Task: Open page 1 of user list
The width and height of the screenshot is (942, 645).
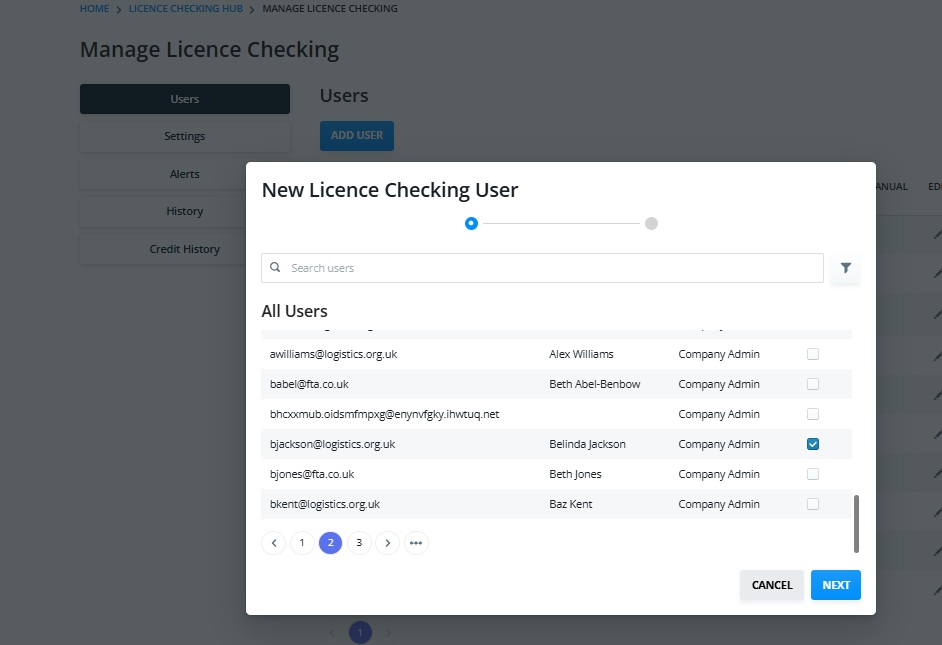Action: click(x=302, y=543)
